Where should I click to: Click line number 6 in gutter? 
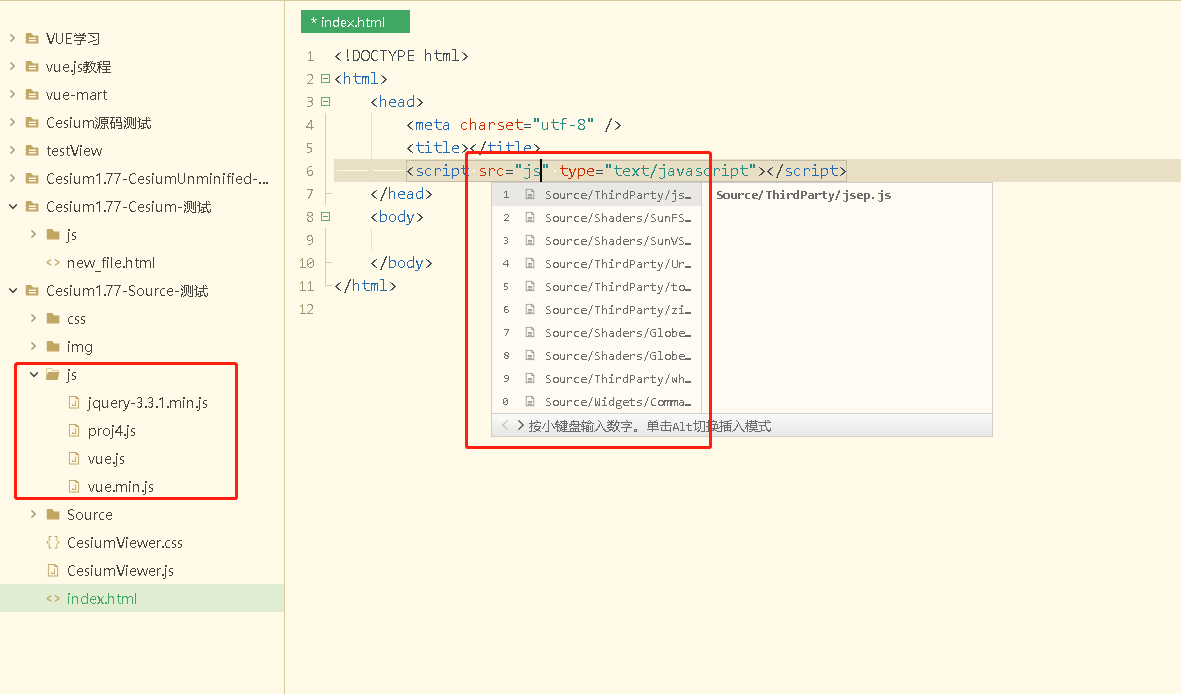tap(310, 171)
